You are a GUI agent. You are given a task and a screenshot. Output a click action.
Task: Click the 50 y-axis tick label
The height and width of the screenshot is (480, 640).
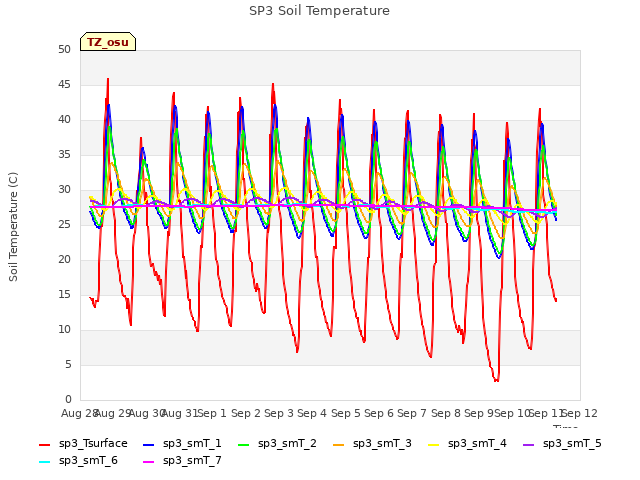click(64, 49)
